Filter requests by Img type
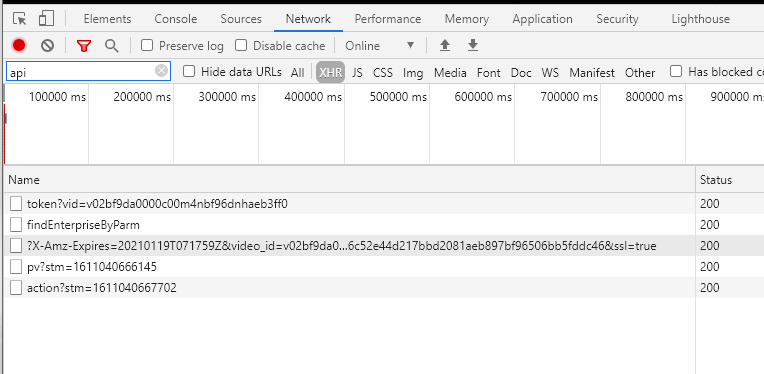The width and height of the screenshot is (764, 374). pyautogui.click(x=413, y=73)
